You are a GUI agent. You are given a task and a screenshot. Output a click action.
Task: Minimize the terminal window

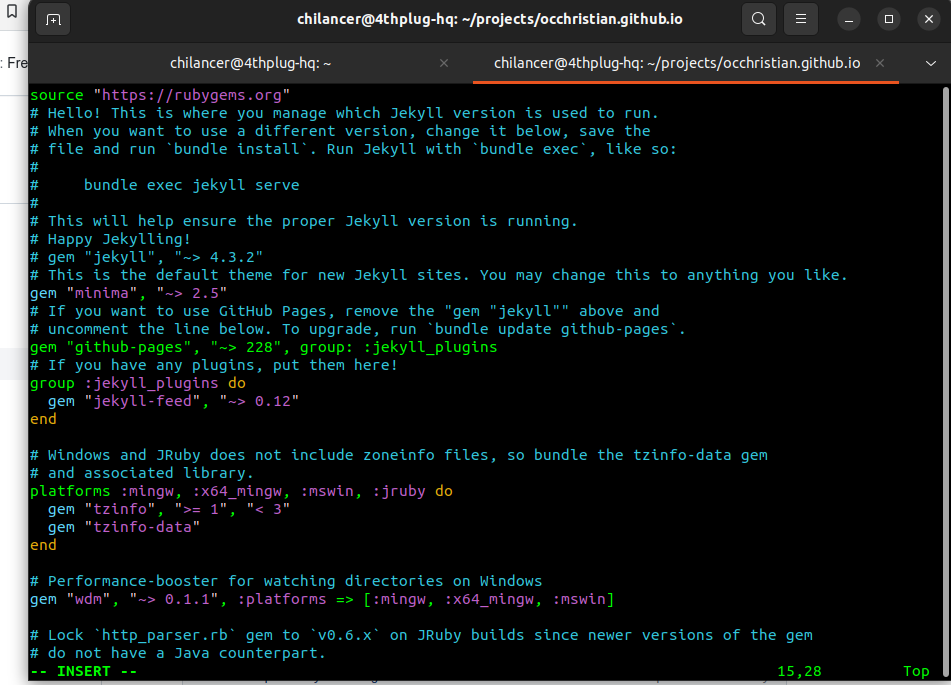(849, 19)
